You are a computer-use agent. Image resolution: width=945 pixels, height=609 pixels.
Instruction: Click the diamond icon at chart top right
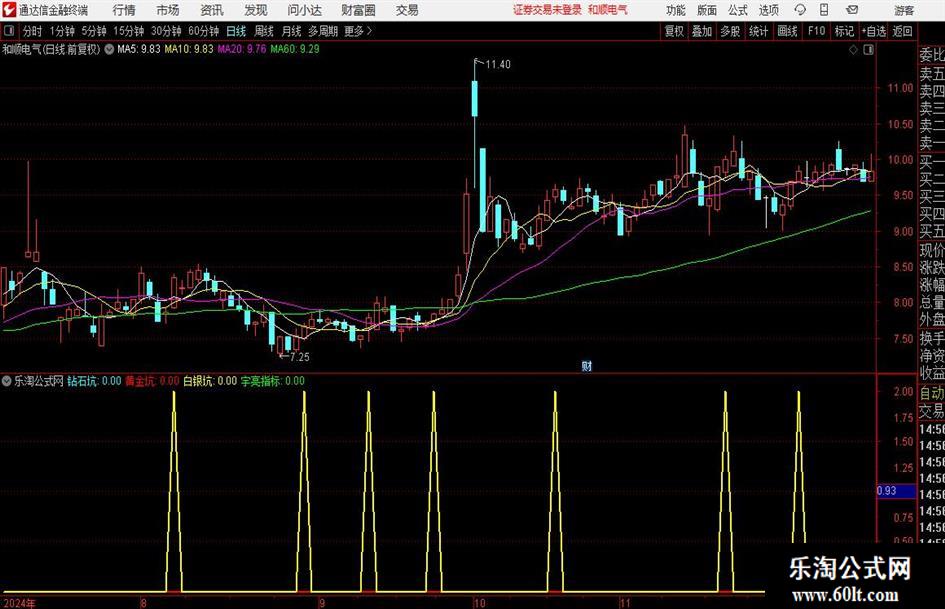pos(853,50)
